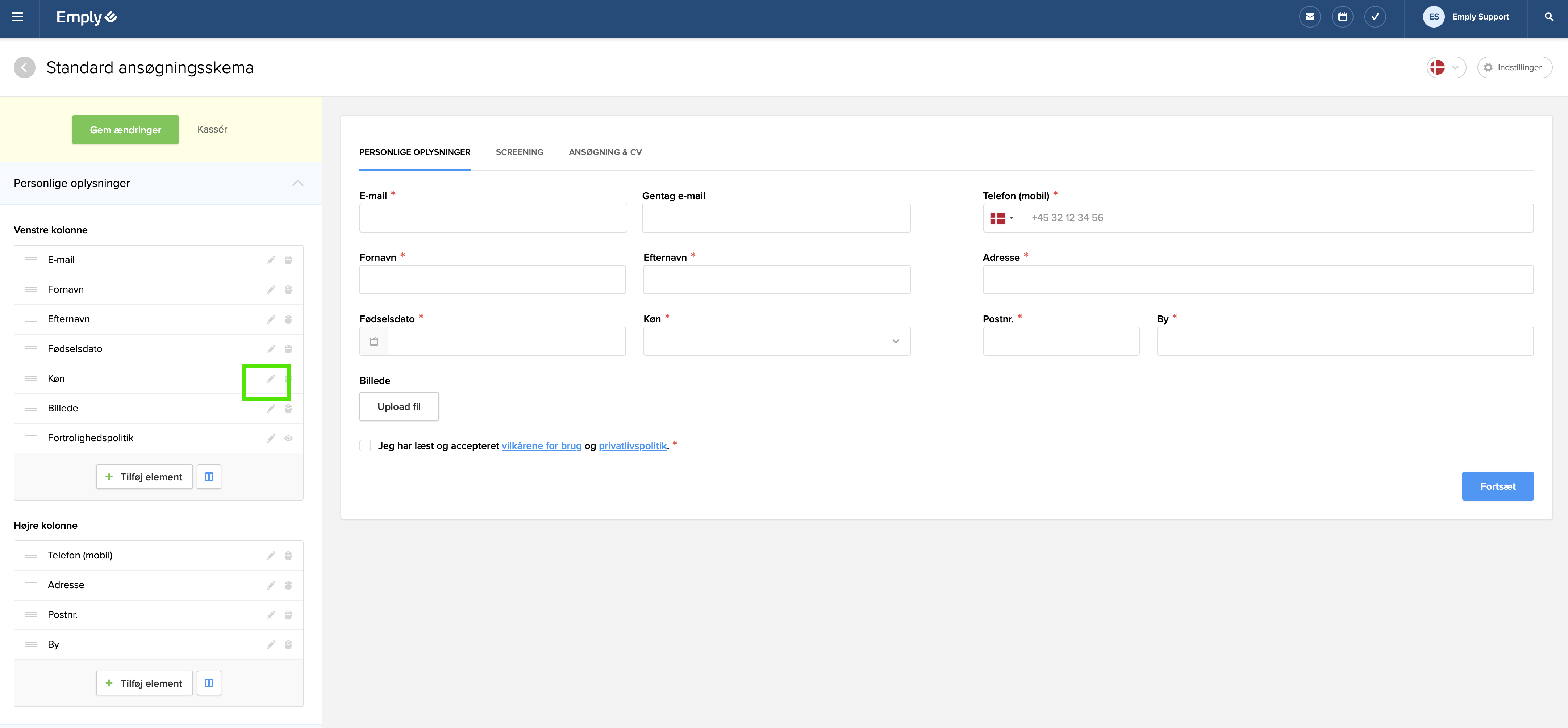Click the Gem ændringer button

(x=125, y=130)
